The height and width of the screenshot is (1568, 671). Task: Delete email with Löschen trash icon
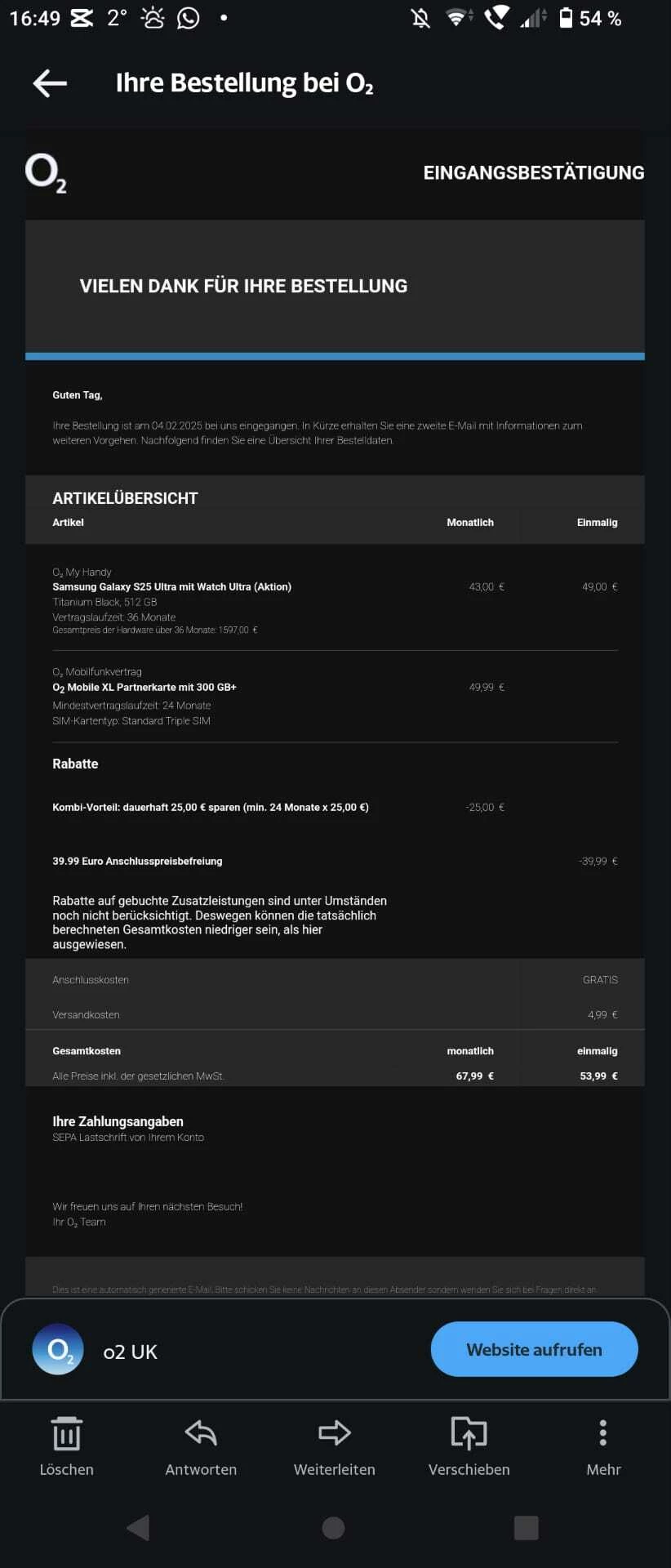coord(66,1434)
